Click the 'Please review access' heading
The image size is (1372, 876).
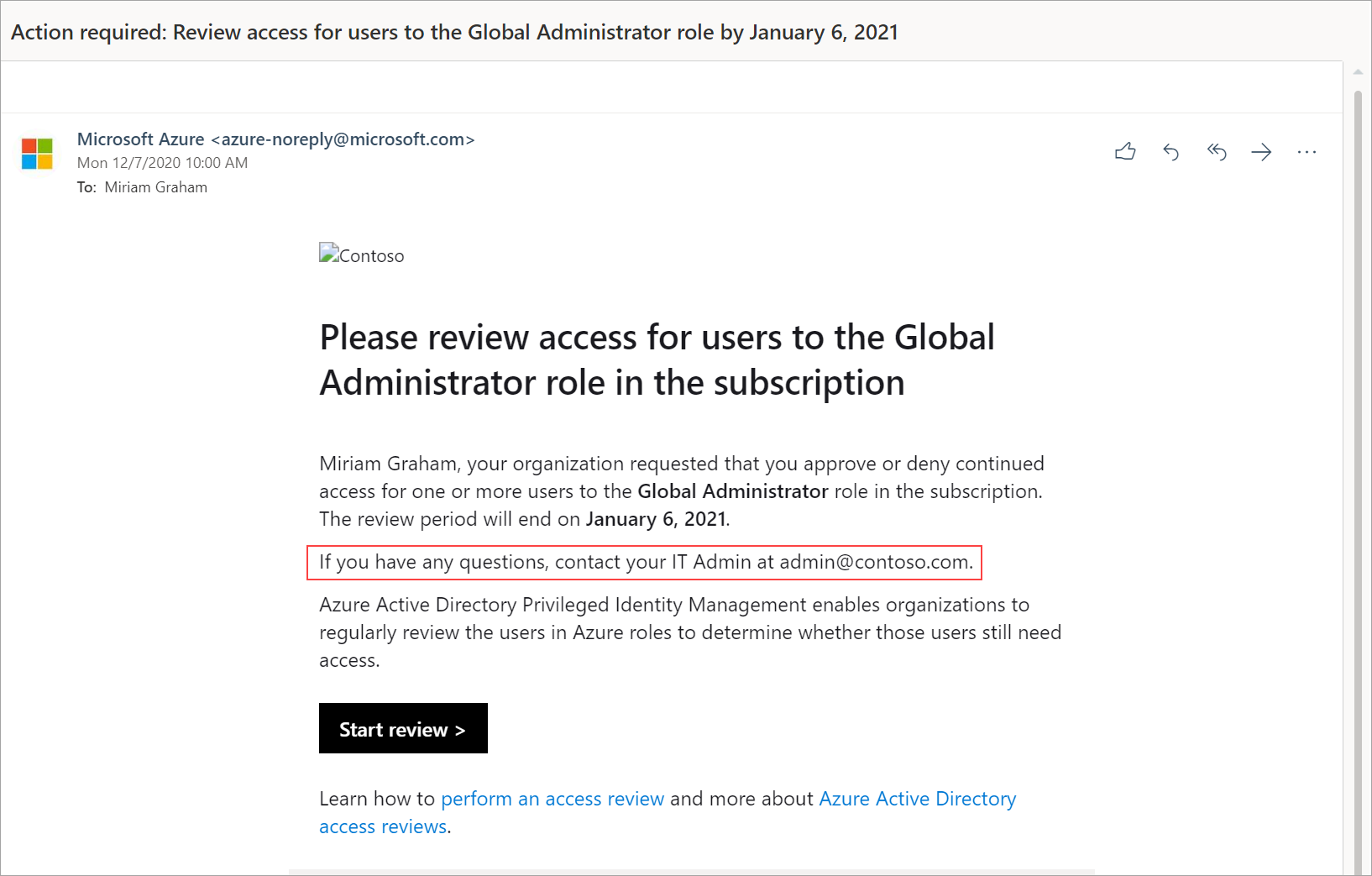pos(657,359)
